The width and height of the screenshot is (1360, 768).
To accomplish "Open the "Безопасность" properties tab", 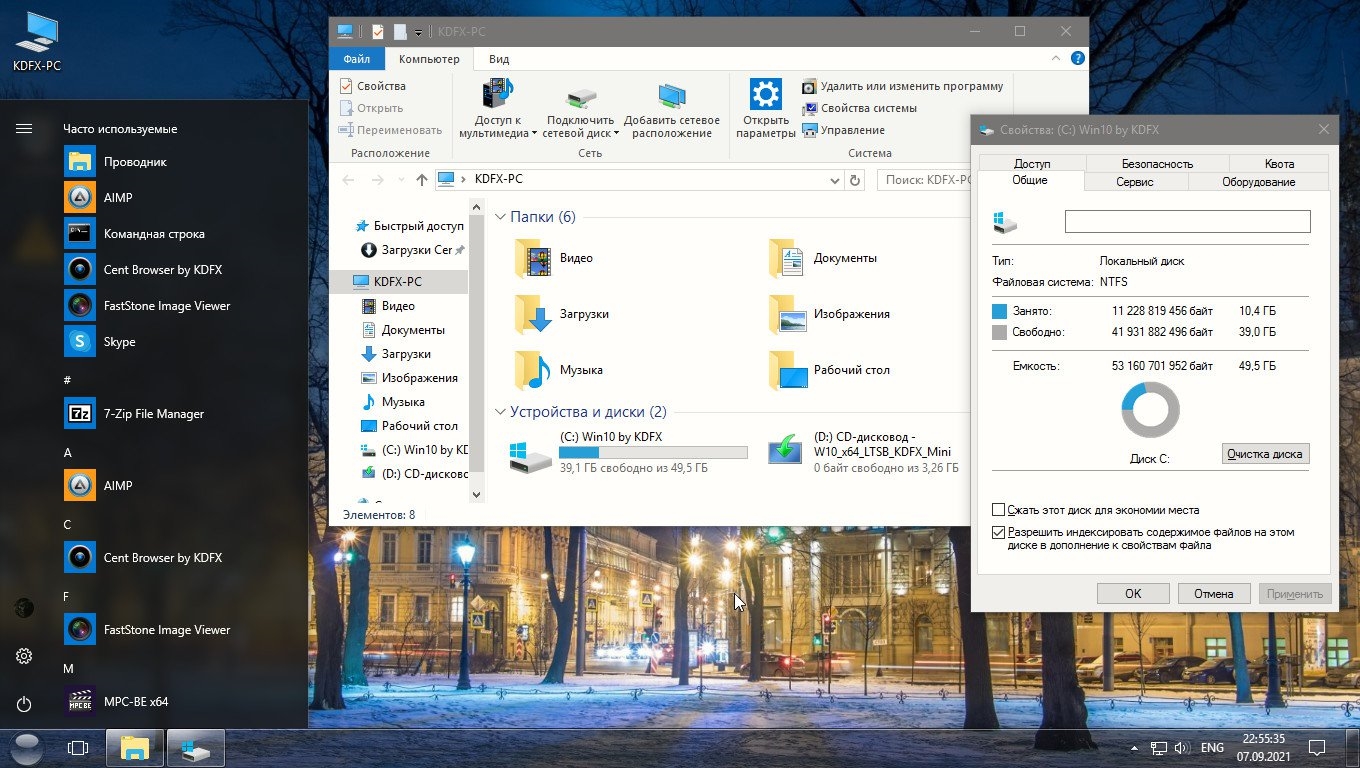I will [1157, 163].
